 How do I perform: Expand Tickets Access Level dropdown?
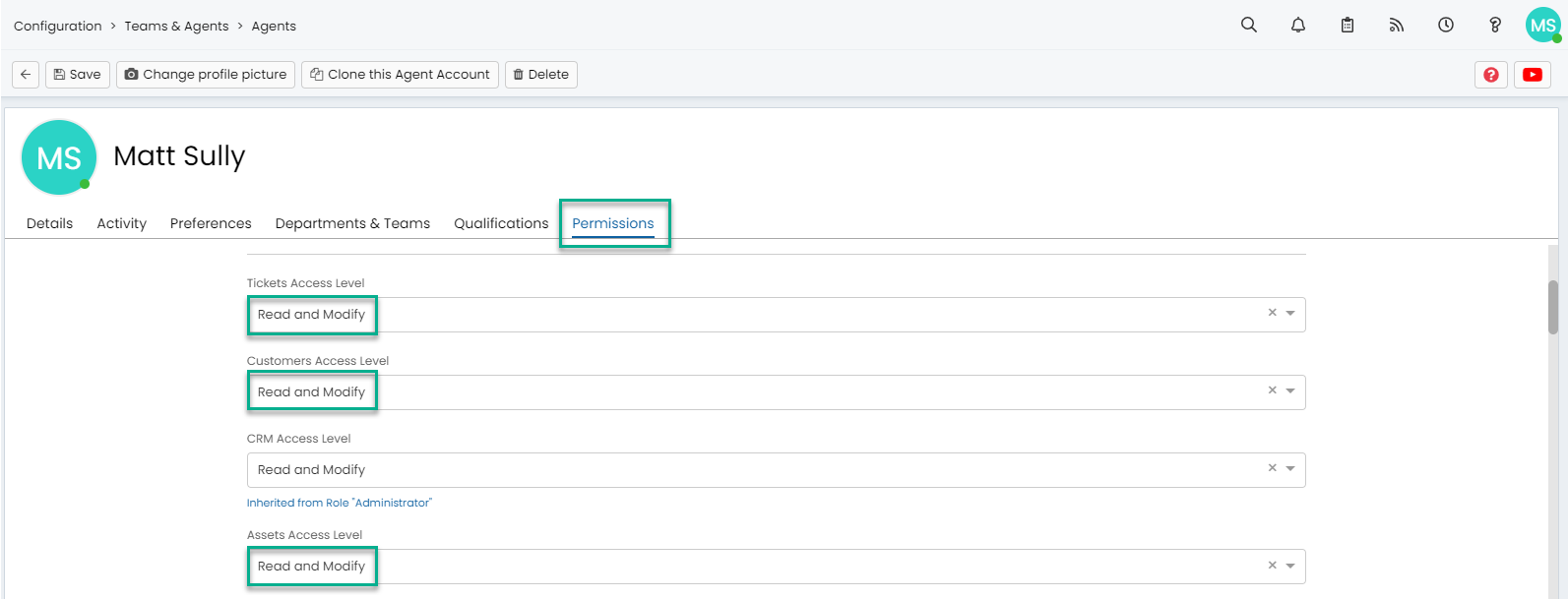[x=1290, y=314]
